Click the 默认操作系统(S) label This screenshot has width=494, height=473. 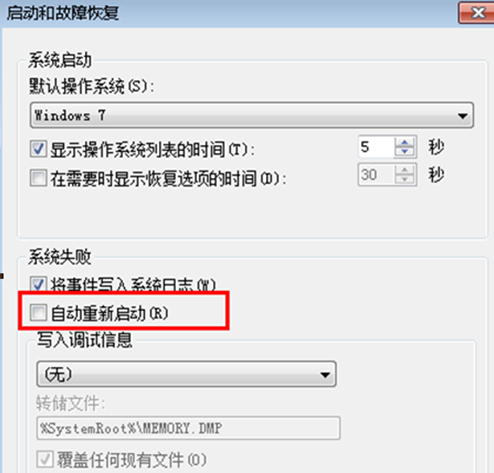(92, 87)
